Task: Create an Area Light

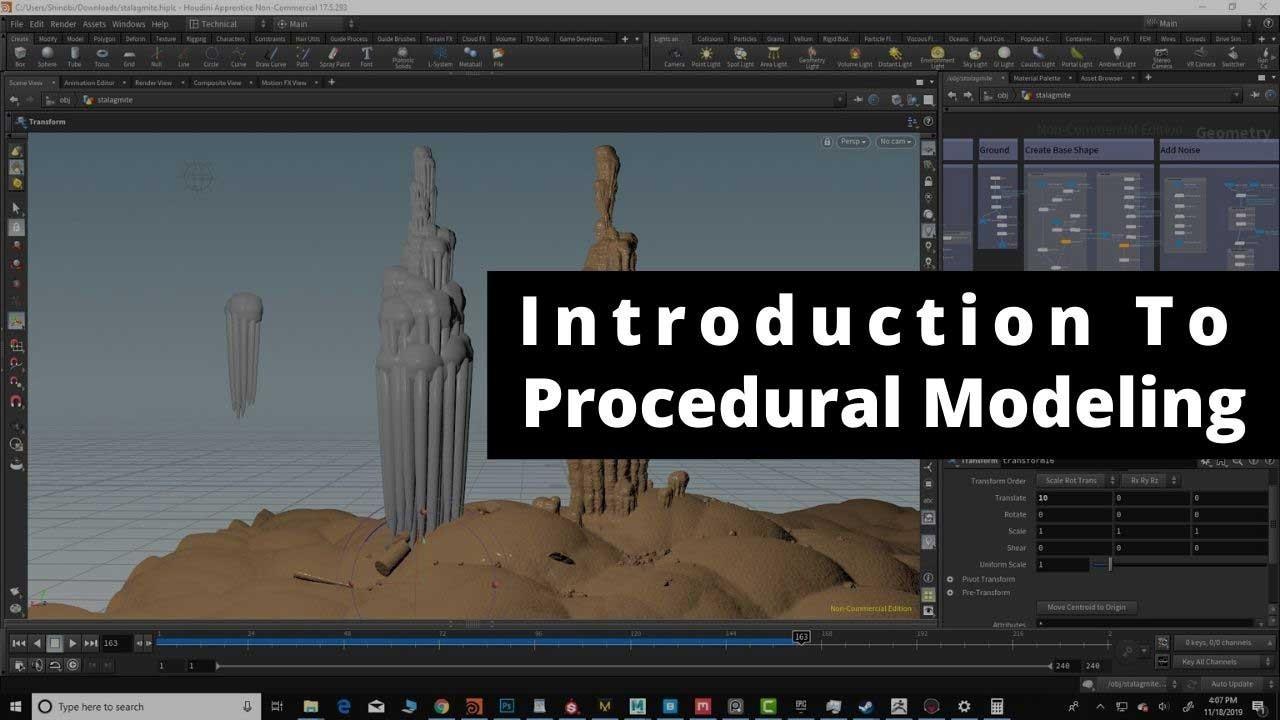Action: pyautogui.click(x=773, y=56)
